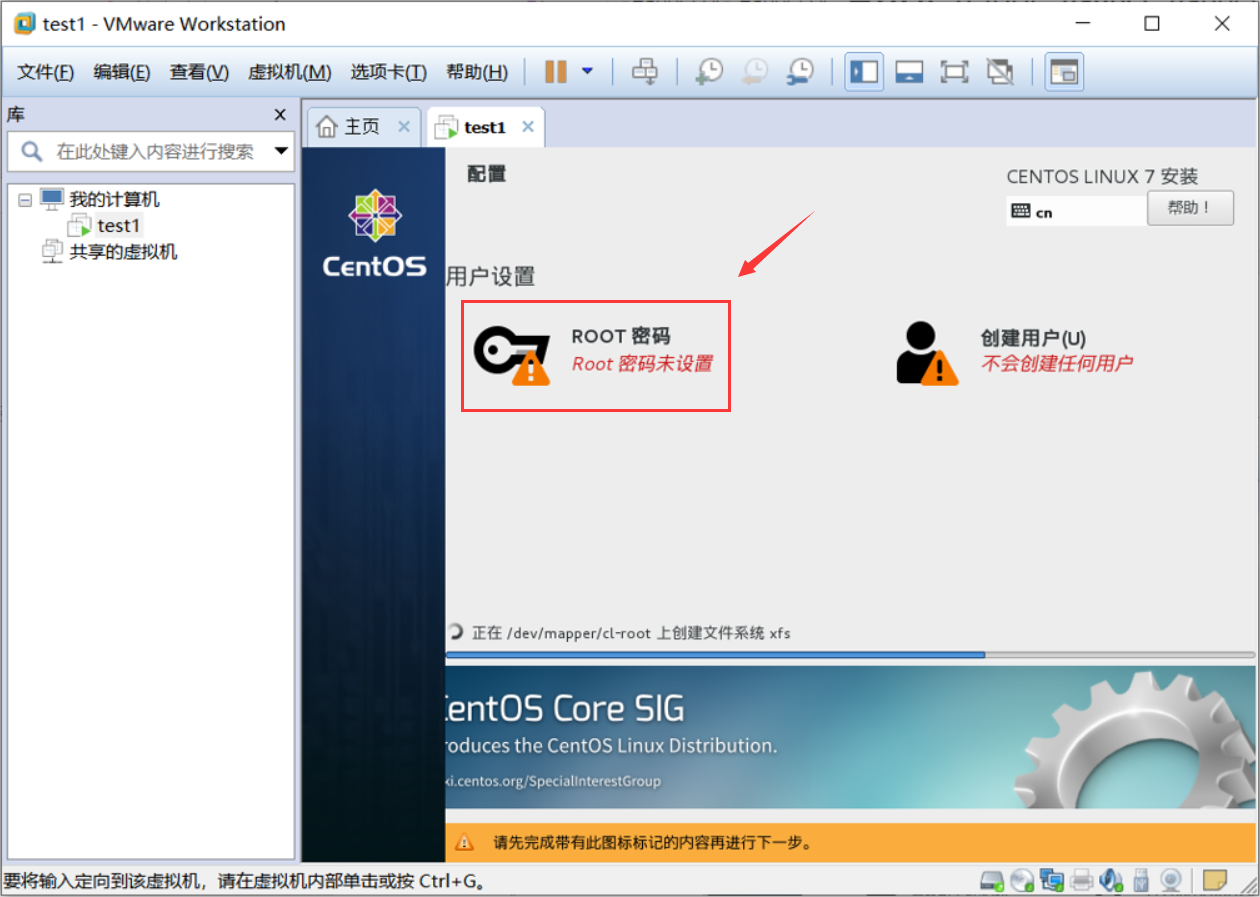This screenshot has height=897, width=1260.
Task: Close the 库 library panel
Action: (x=280, y=115)
